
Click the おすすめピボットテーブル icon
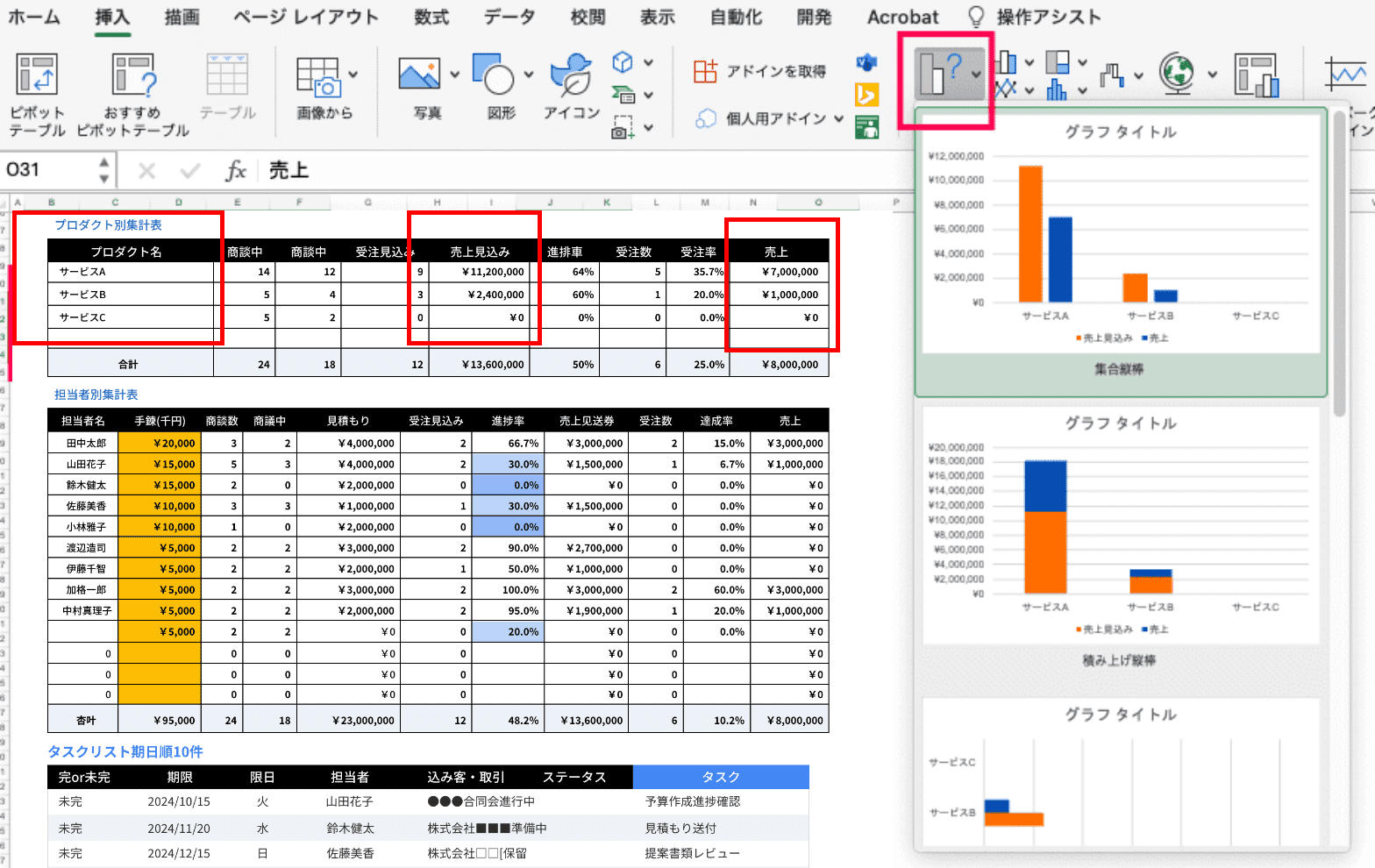133,75
